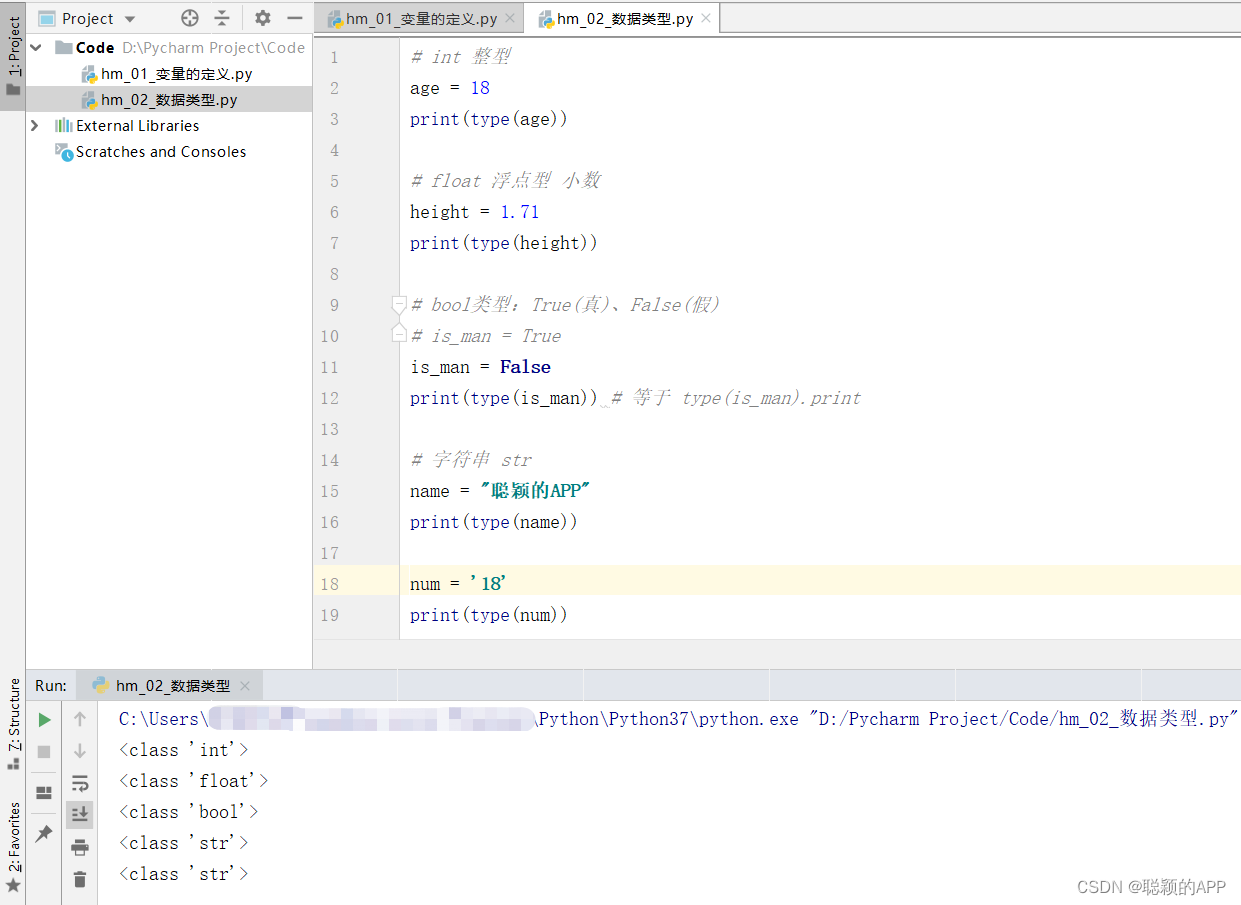The image size is (1241, 905).
Task: Click the line 'is_man = False'
Action: tap(480, 367)
